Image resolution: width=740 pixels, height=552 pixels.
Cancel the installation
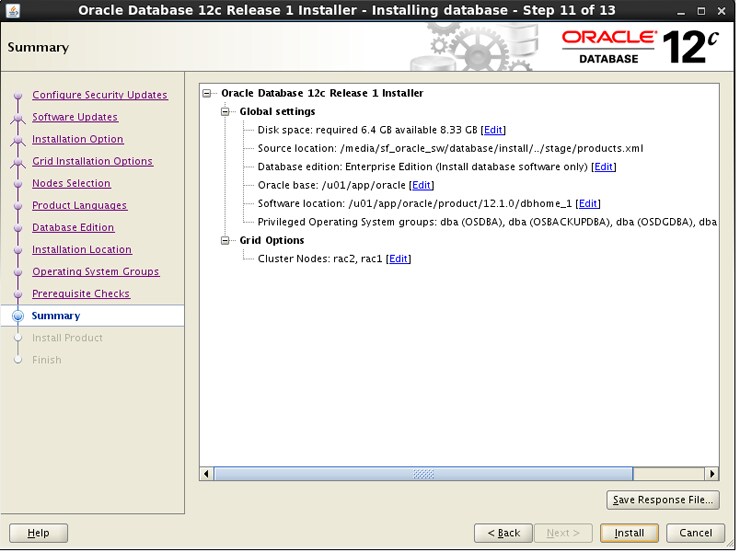pyautogui.click(x=695, y=534)
